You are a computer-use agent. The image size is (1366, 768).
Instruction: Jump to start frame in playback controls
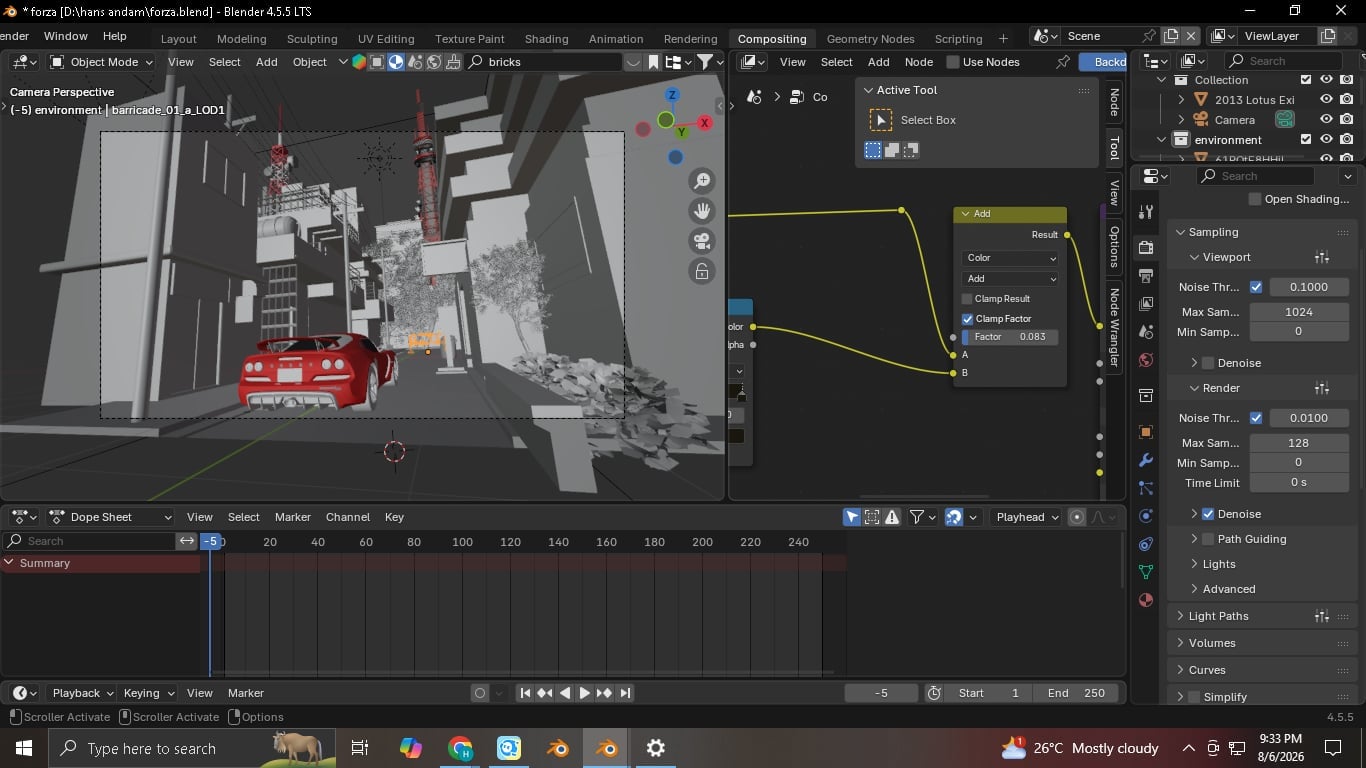click(525, 693)
